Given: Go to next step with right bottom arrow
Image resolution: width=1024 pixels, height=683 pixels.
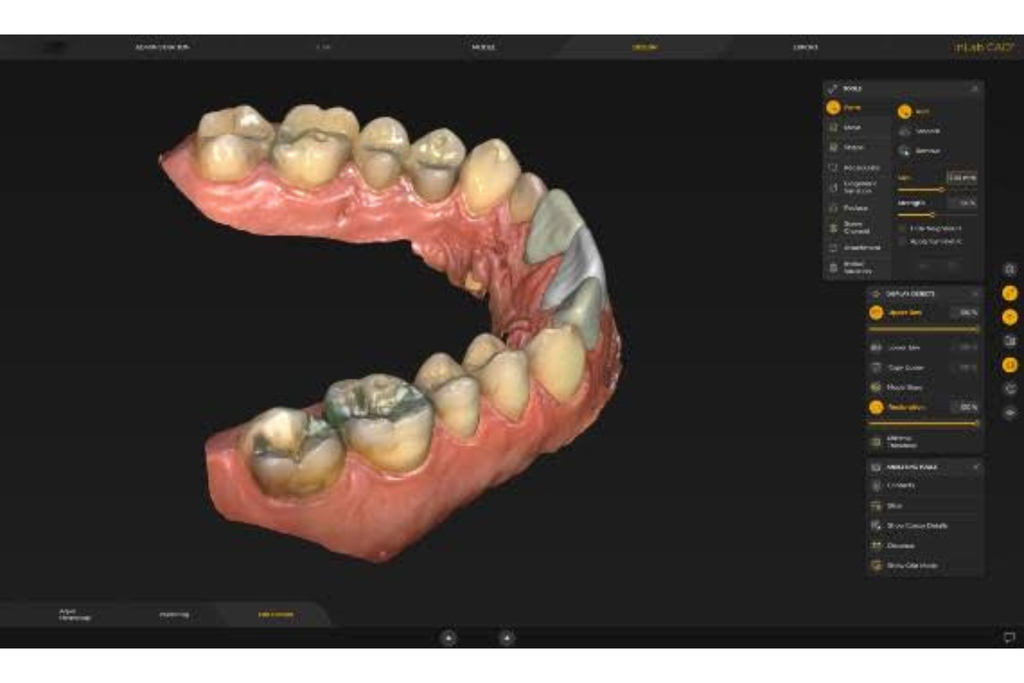Looking at the screenshot, I should (x=507, y=637).
